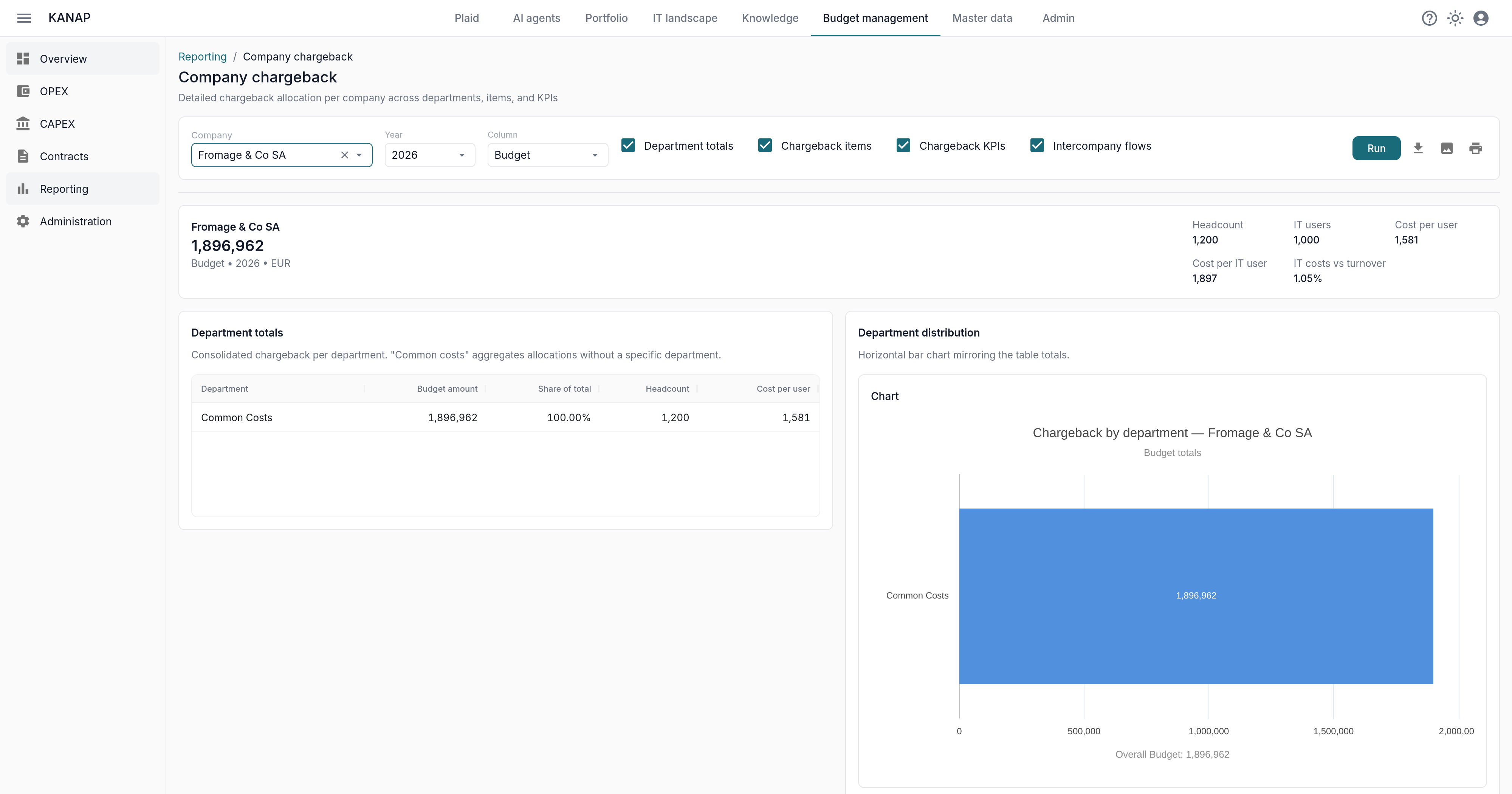Viewport: 1512px width, 794px height.
Task: Expand the Company dropdown arrow
Action: point(359,155)
